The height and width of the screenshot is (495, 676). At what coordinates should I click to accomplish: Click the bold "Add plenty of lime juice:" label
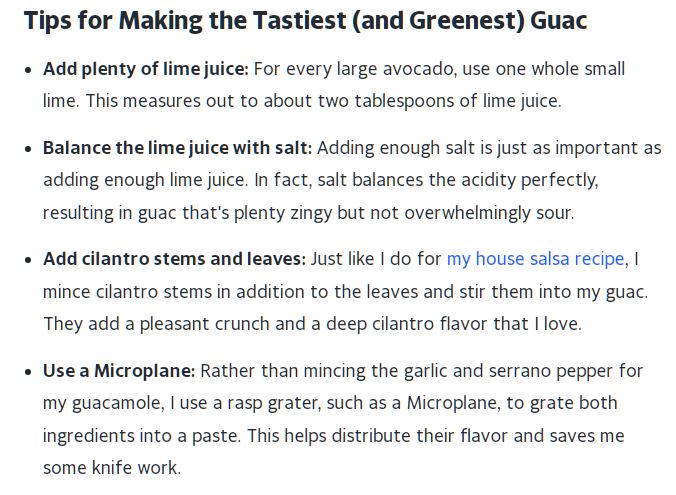tap(146, 69)
